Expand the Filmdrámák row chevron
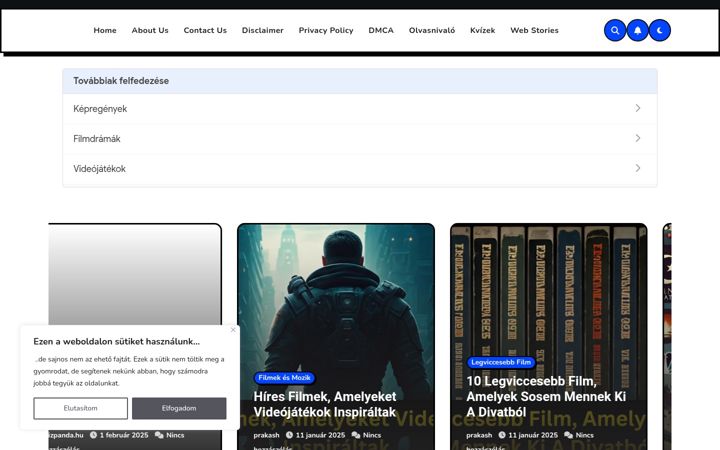This screenshot has width=720, height=450. pyautogui.click(x=638, y=138)
